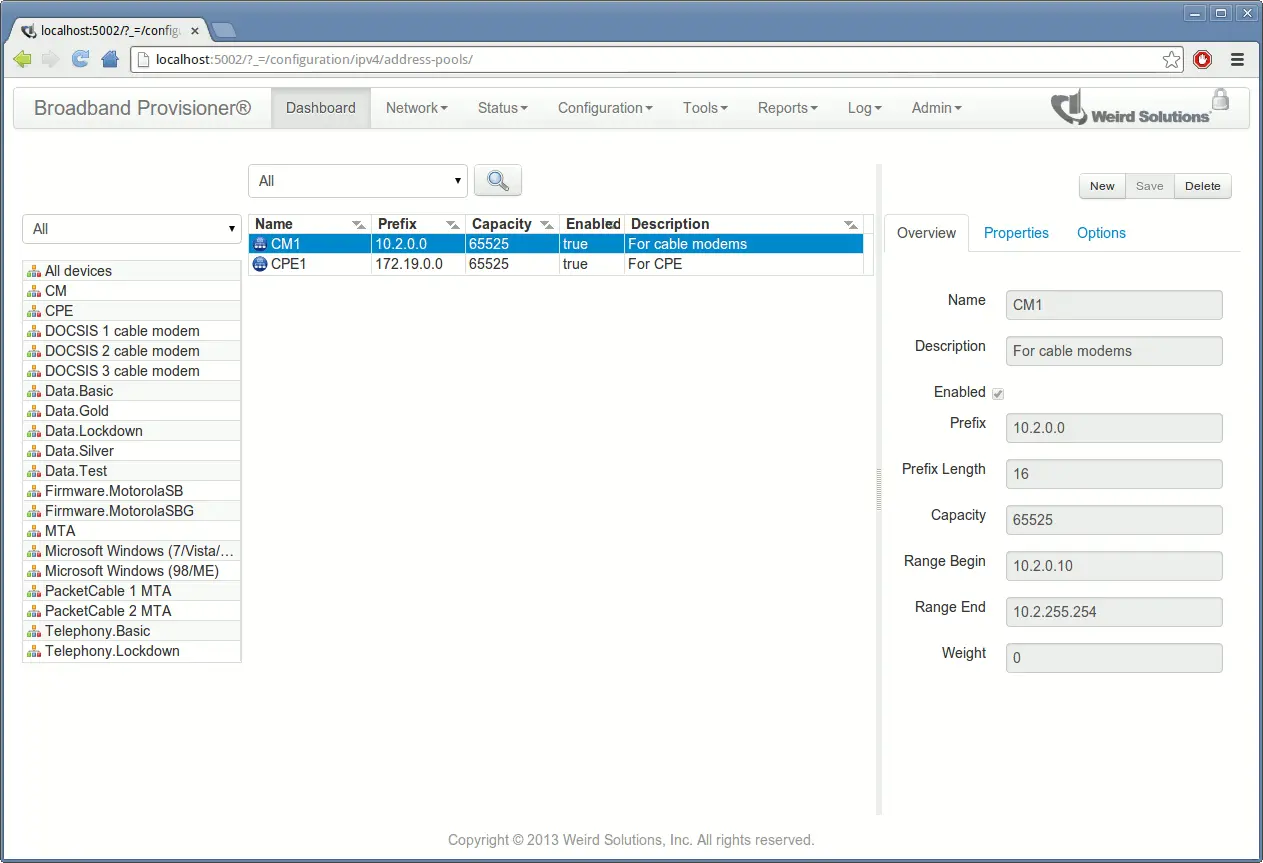The width and height of the screenshot is (1263, 863).
Task: Click inside the Range Begin field
Action: point(1113,566)
